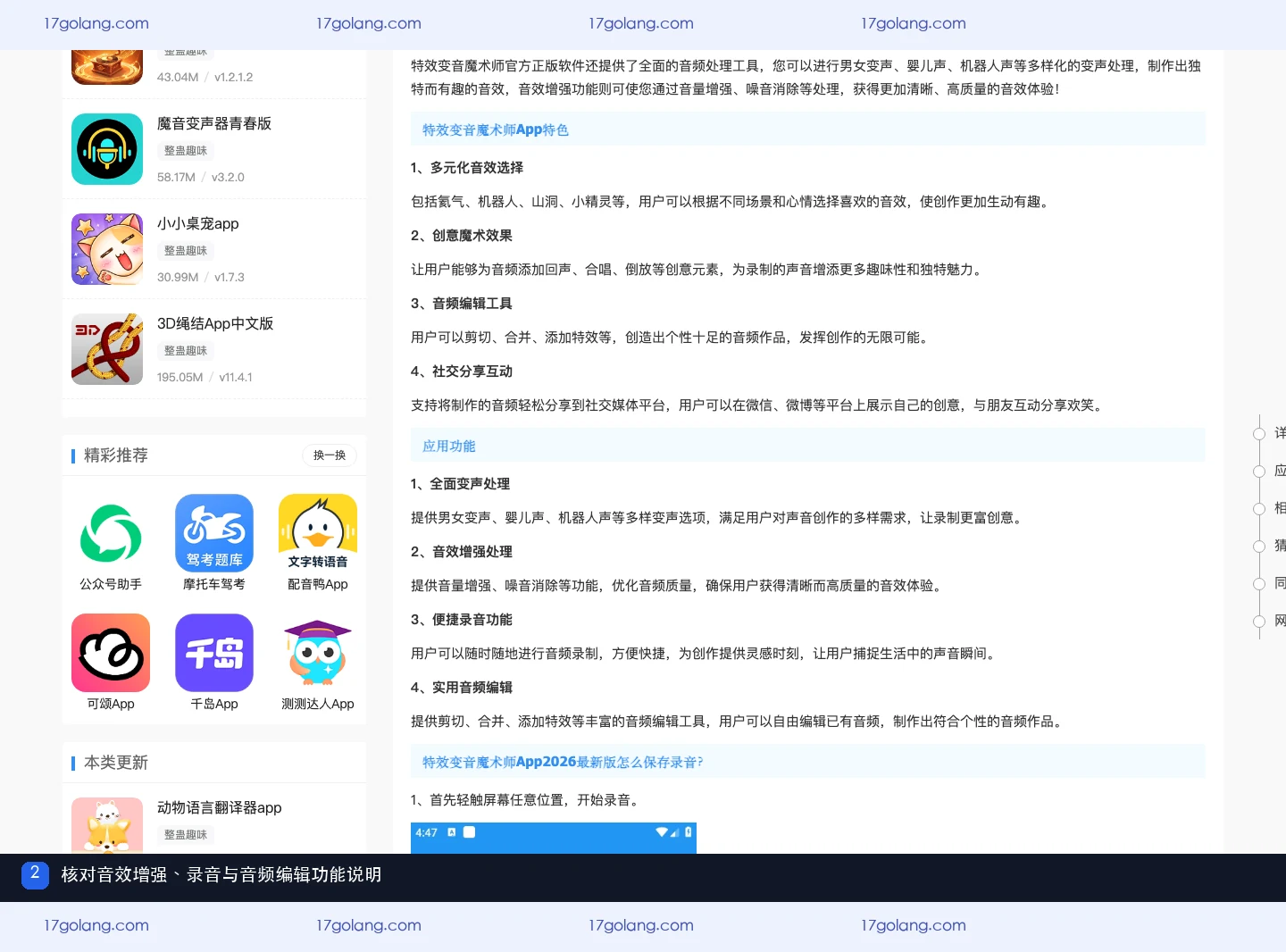Go to the 小小桌宠app title link
The height and width of the screenshot is (952, 1286).
[198, 223]
